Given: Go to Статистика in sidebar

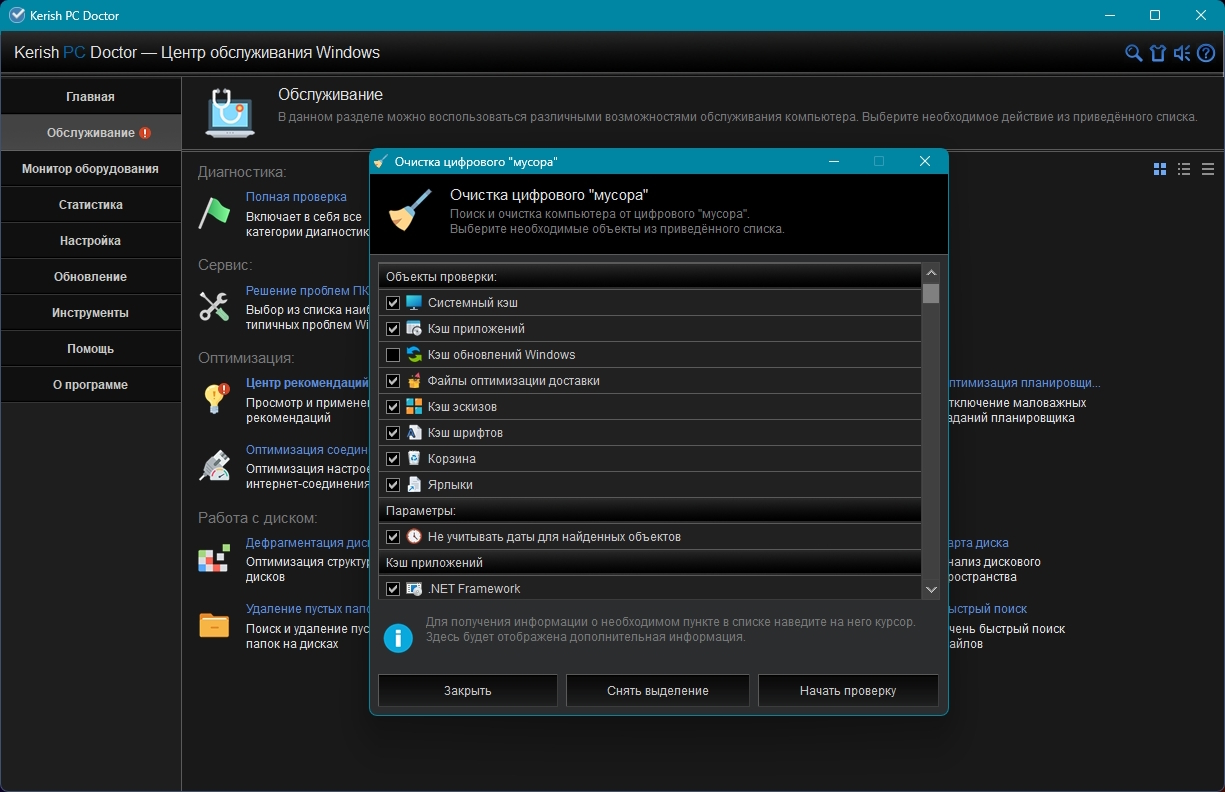Looking at the screenshot, I should pyautogui.click(x=91, y=205).
